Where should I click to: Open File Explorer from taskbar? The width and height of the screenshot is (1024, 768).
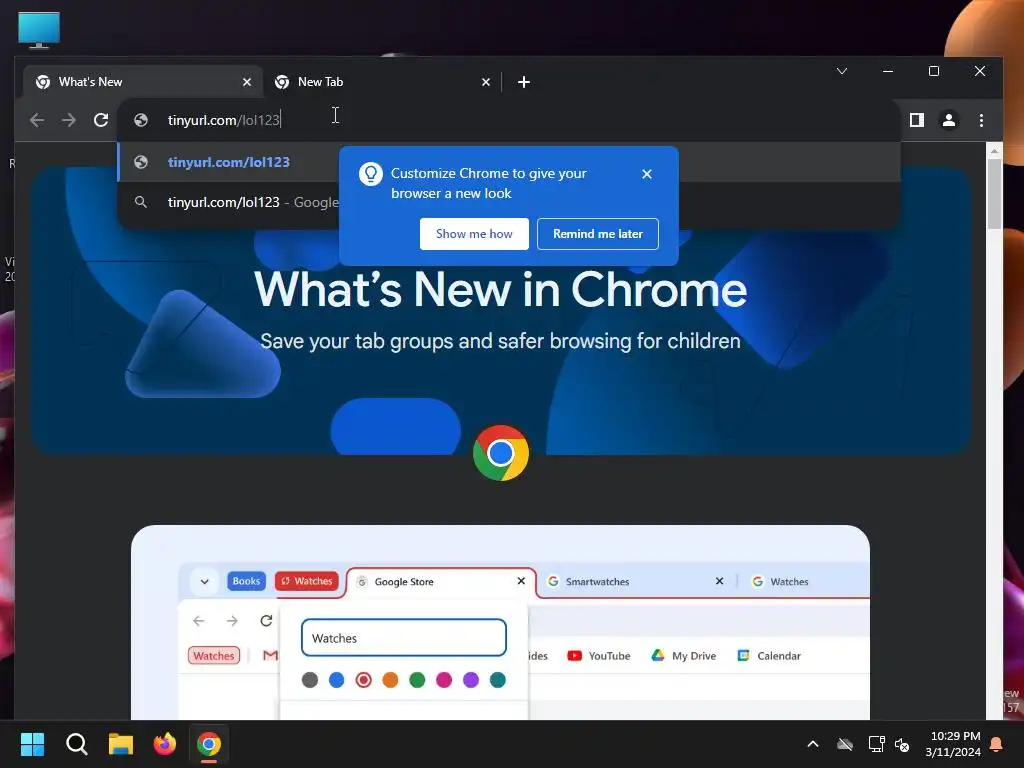click(x=121, y=744)
